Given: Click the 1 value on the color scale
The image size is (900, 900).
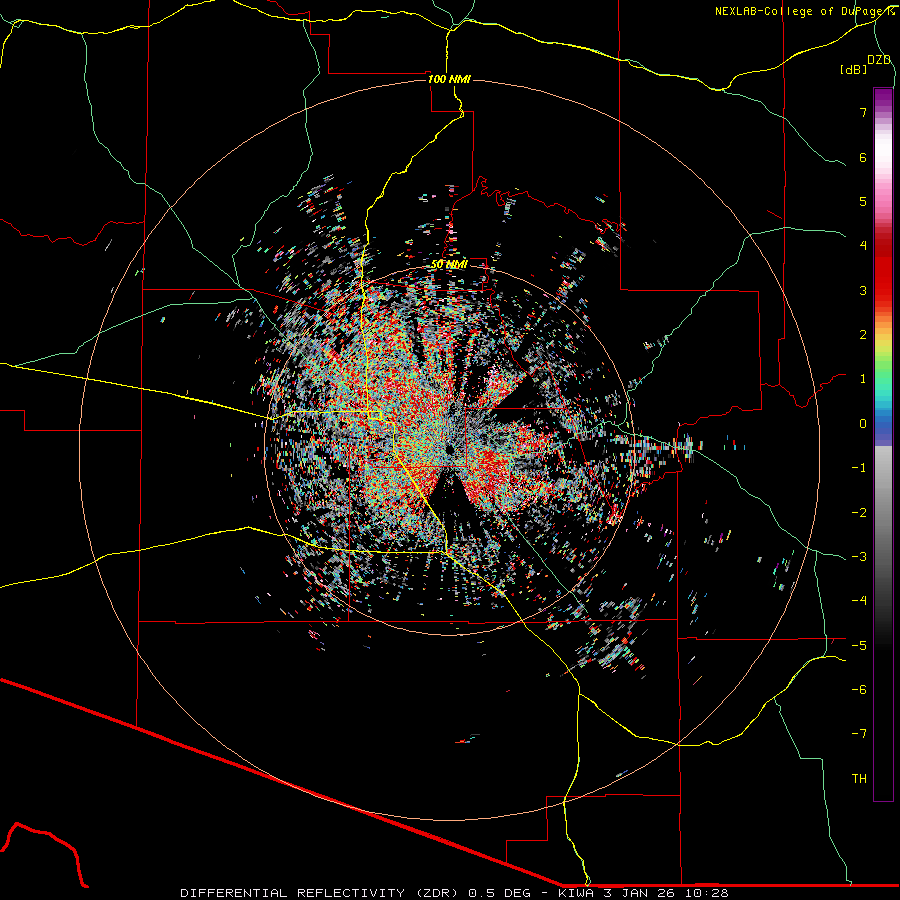Looking at the screenshot, I should point(863,379).
